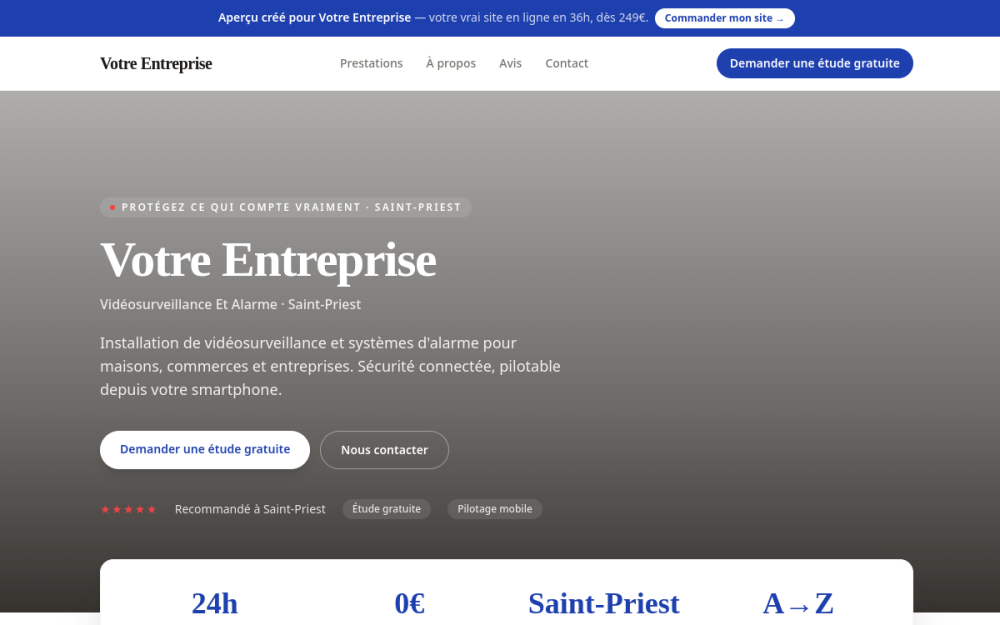The height and width of the screenshot is (625, 1000).
Task: Click the 'Commander mon site' banner button
Action: coord(724,18)
